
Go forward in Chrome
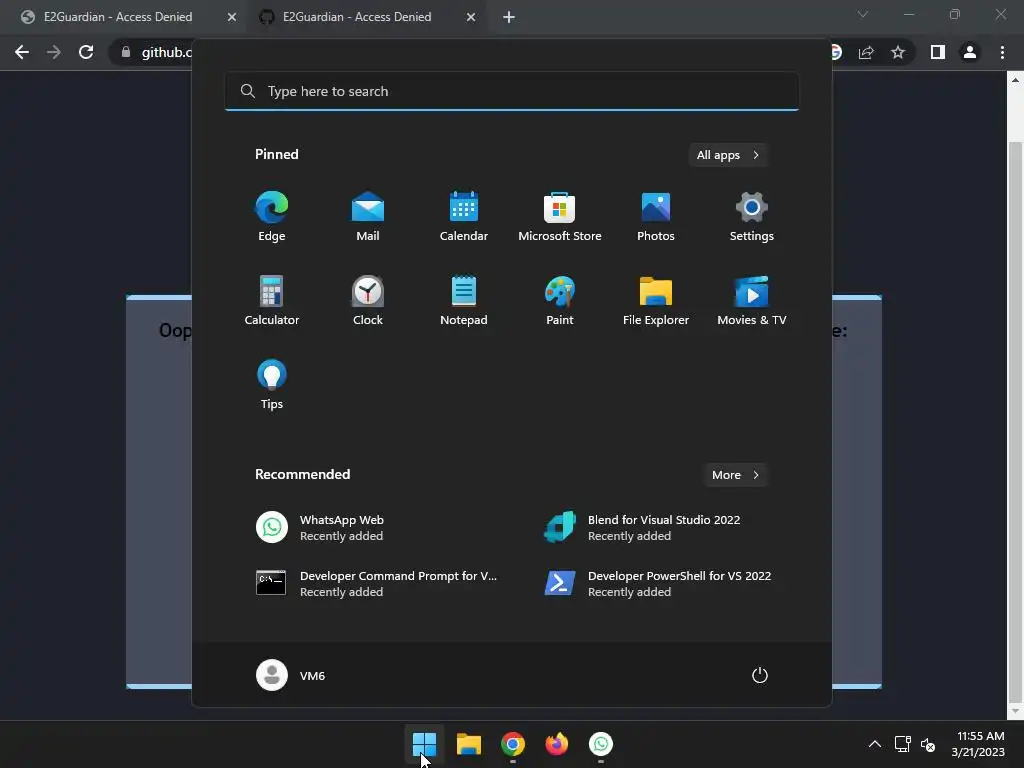[54, 52]
